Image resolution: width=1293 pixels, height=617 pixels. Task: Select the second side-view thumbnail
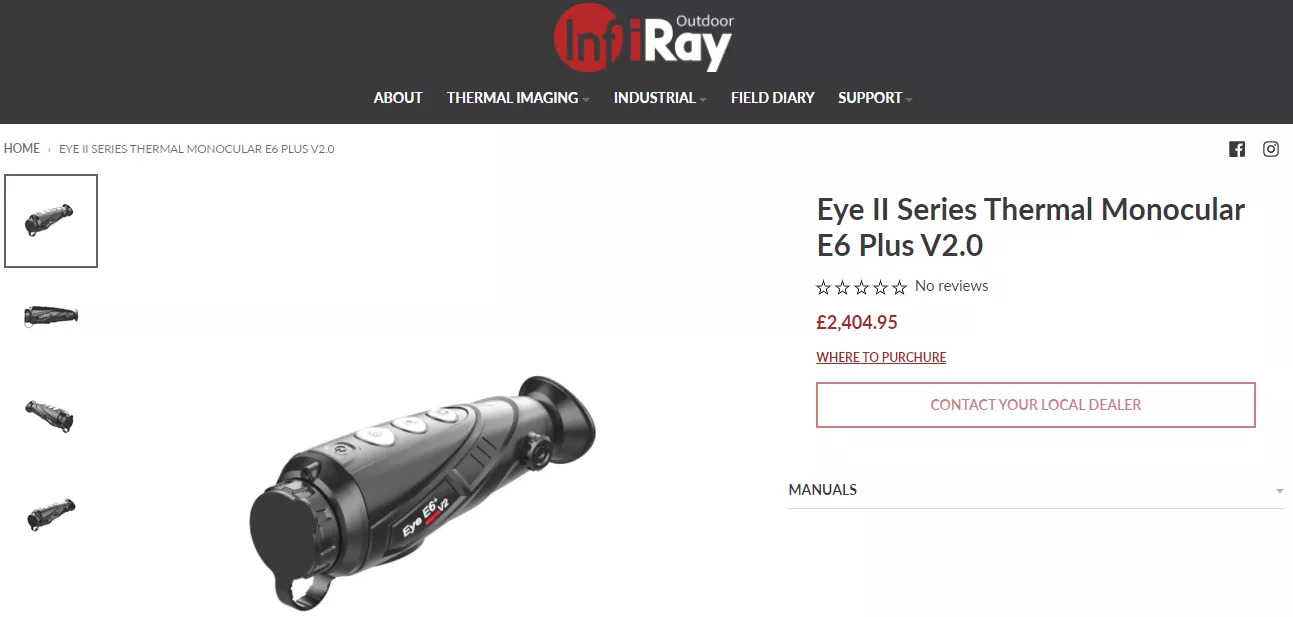pyautogui.click(x=51, y=316)
